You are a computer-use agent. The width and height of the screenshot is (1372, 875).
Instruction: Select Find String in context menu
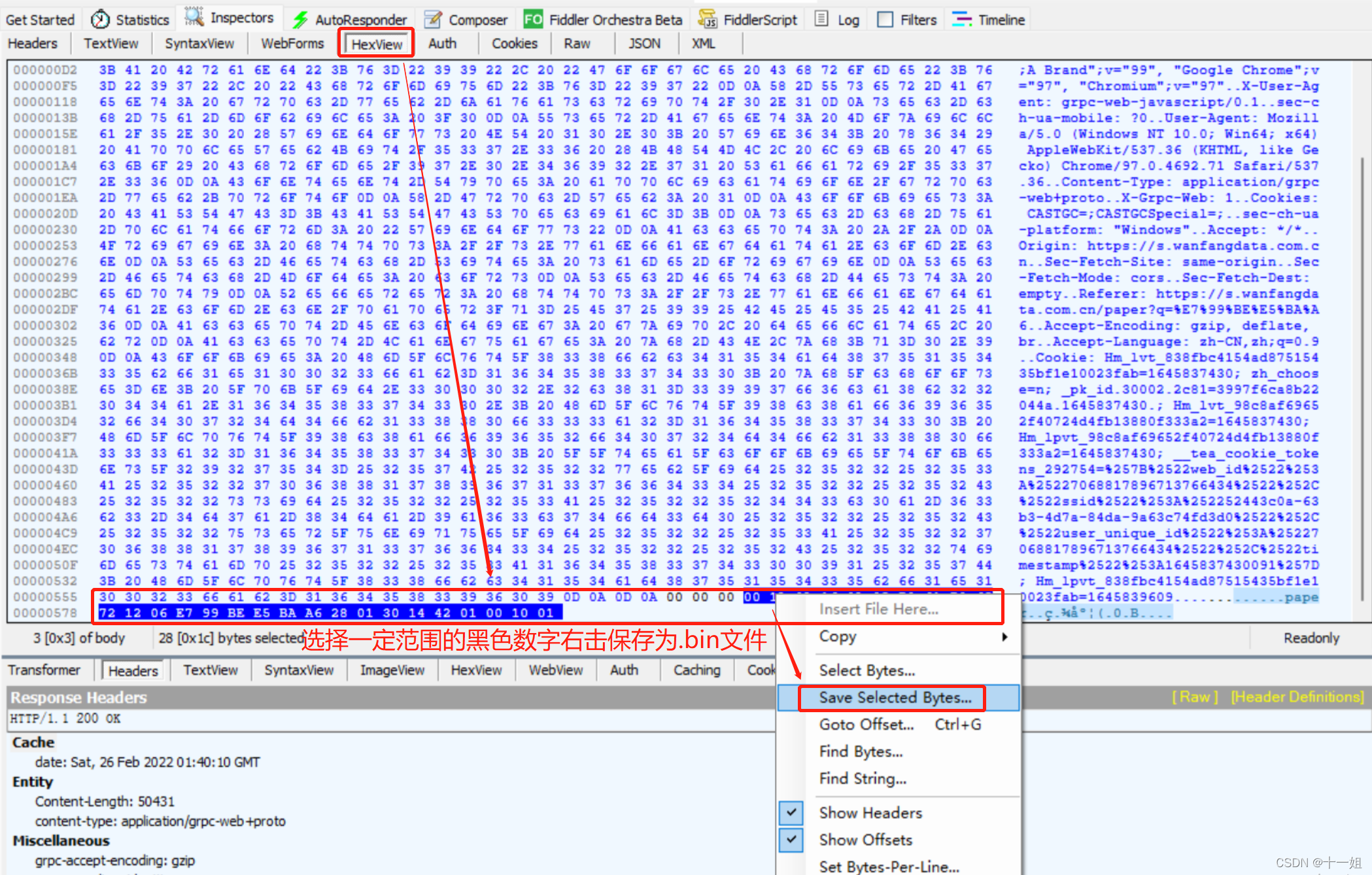863,778
